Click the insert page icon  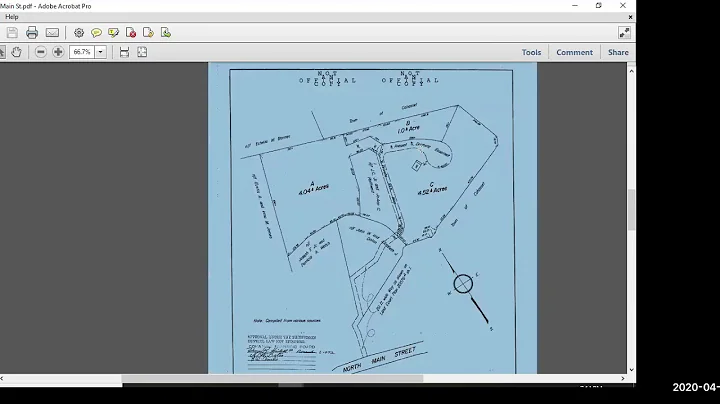tap(148, 33)
